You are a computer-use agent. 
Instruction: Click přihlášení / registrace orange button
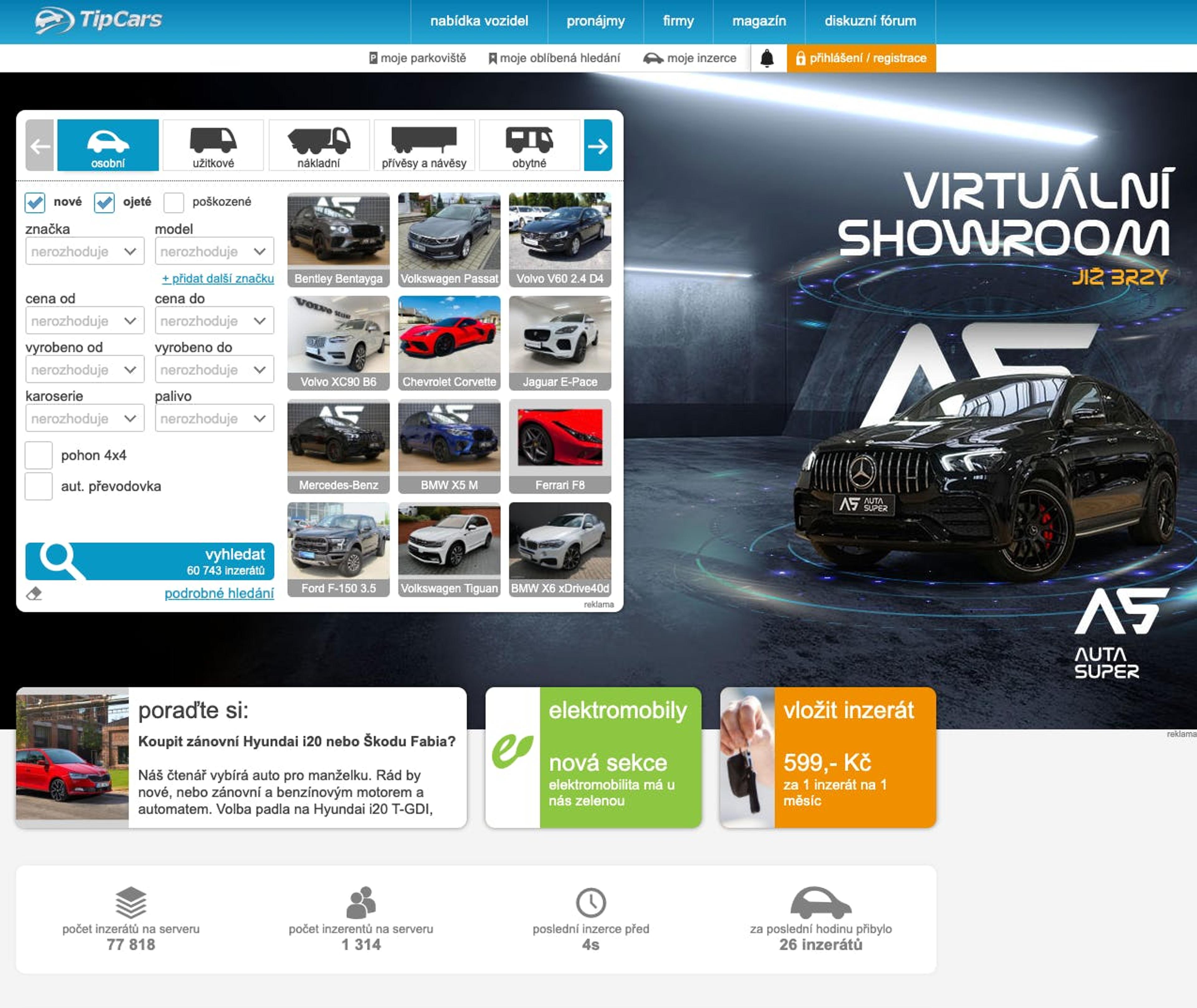tap(861, 58)
